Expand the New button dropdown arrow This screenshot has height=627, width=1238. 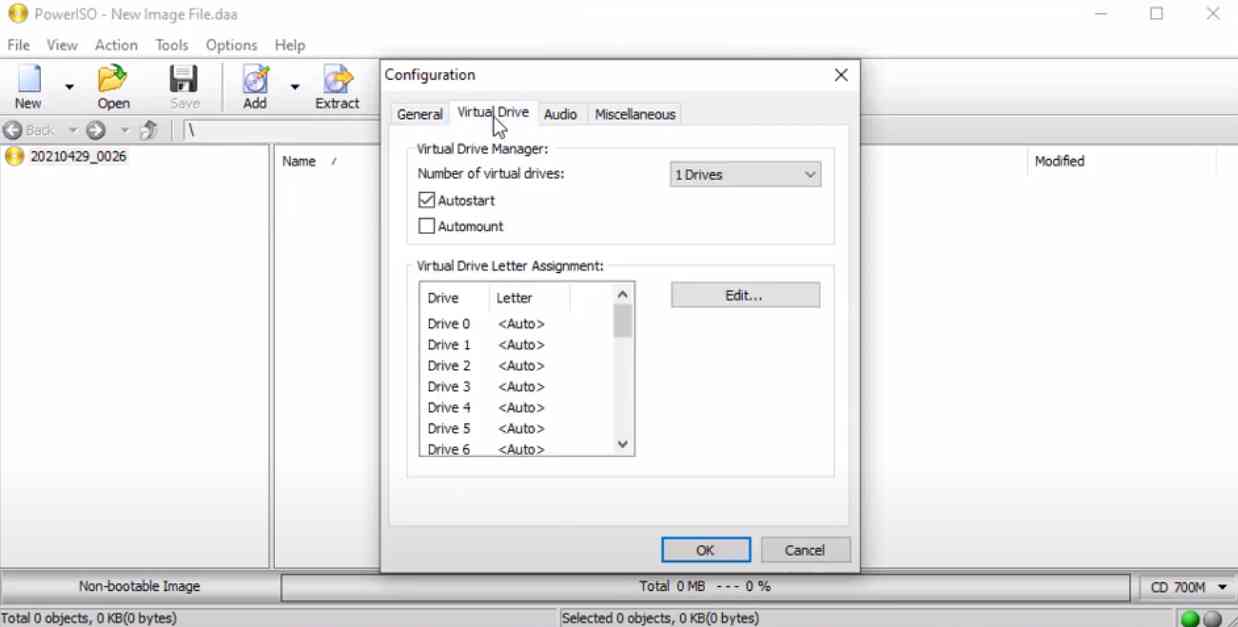click(69, 87)
